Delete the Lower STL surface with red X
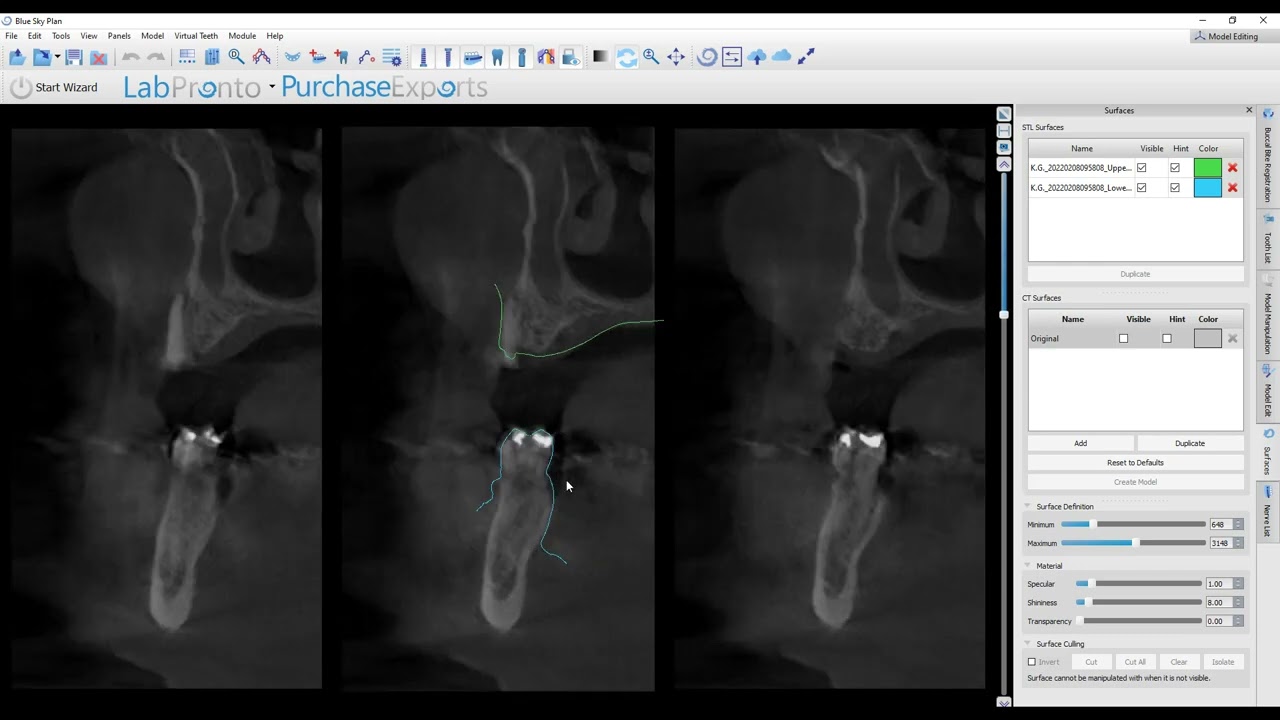This screenshot has height=720, width=1280. pyautogui.click(x=1232, y=188)
